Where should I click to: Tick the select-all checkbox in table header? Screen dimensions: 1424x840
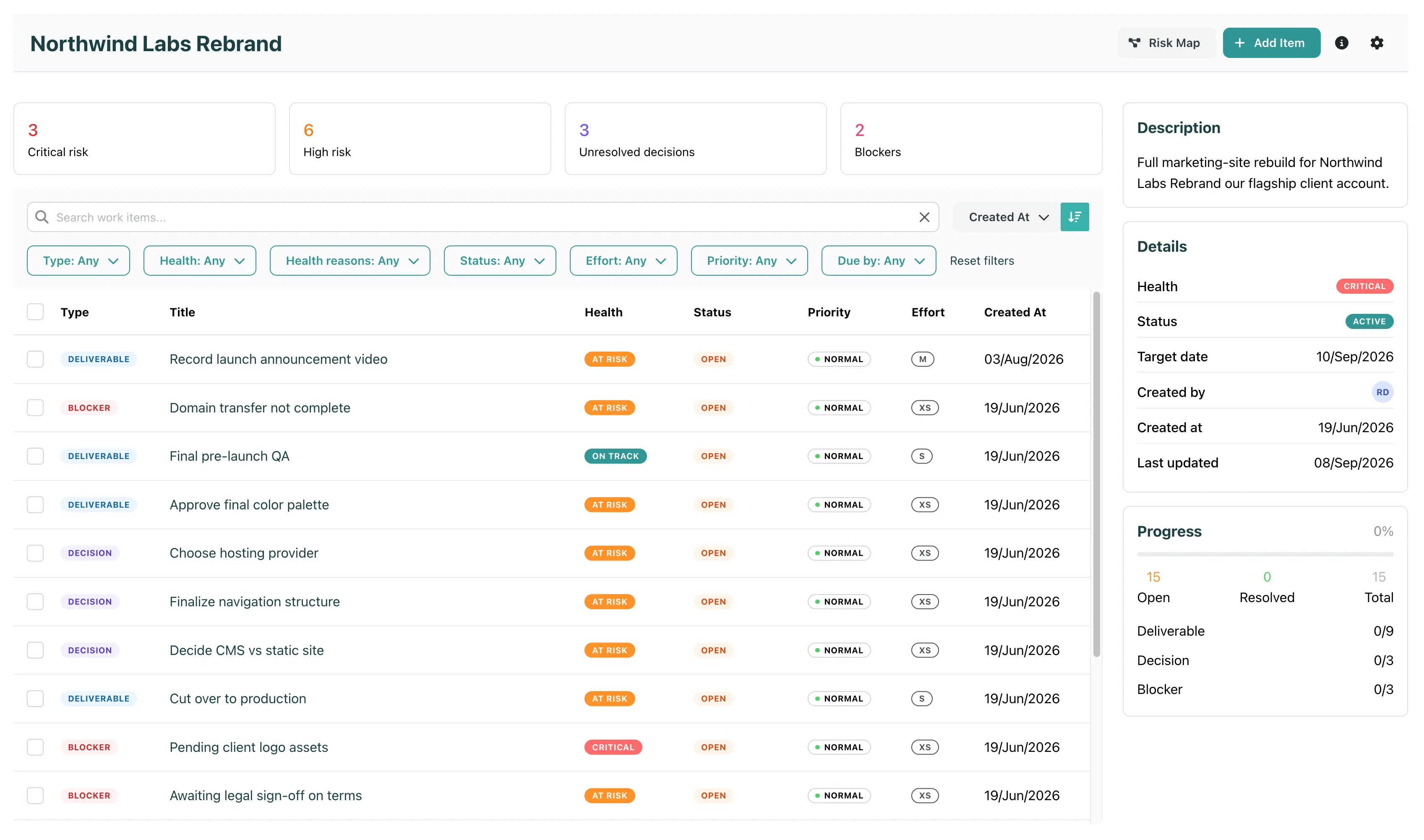point(35,312)
